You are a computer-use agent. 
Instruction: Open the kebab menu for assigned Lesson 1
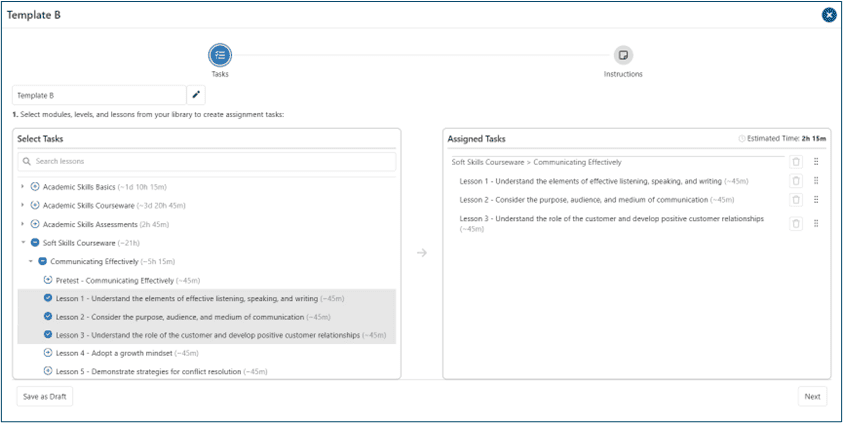click(816, 181)
